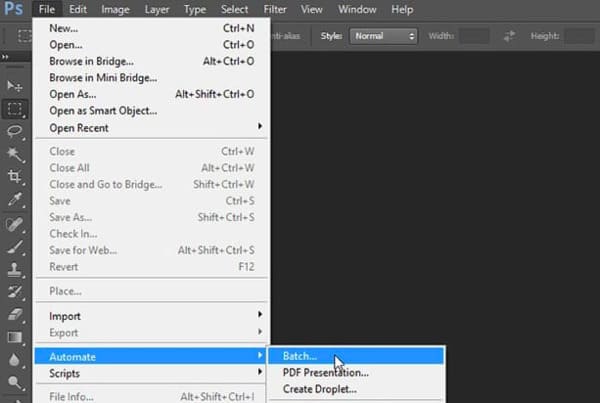Viewport: 600px width, 403px height.
Task: Click the Place... menu entry
Action: (152, 291)
